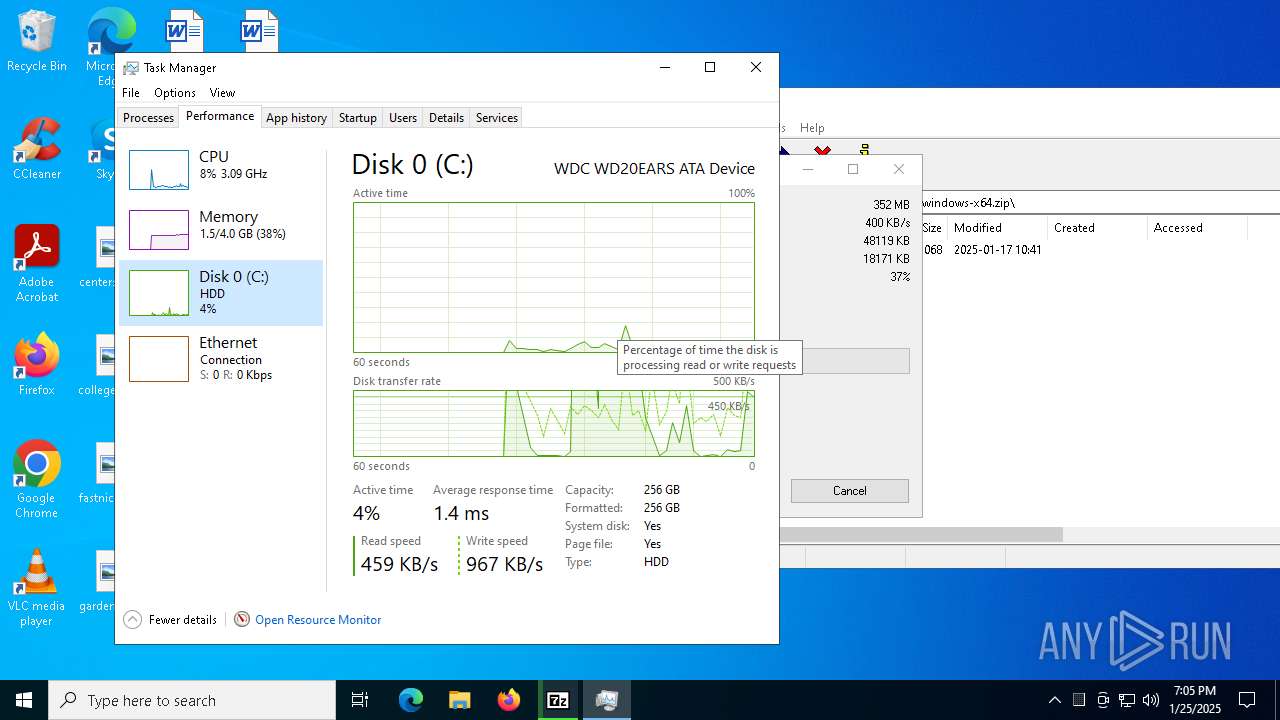The height and width of the screenshot is (720, 1280).
Task: Open Task View from taskbar
Action: click(360, 700)
